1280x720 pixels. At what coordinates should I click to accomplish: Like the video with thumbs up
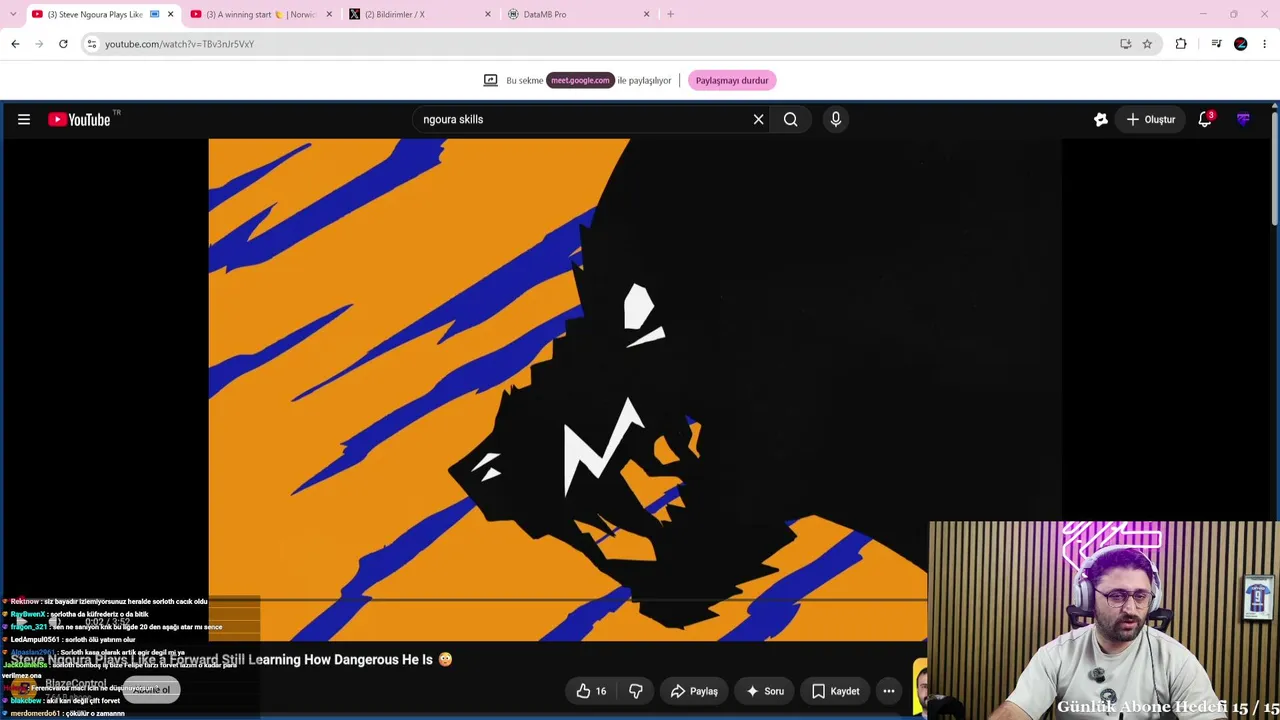pyautogui.click(x=591, y=691)
